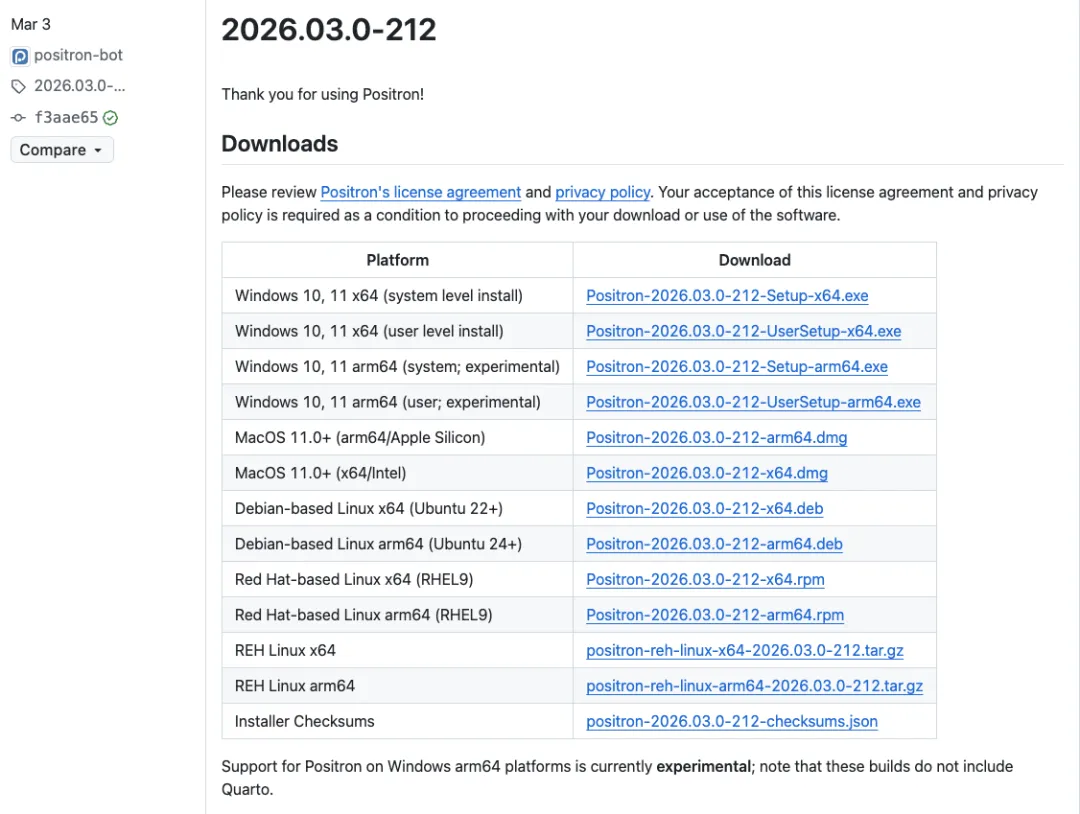
Task: Download Positron-2026.03.0-212-x64.deb
Action: [x=705, y=509]
